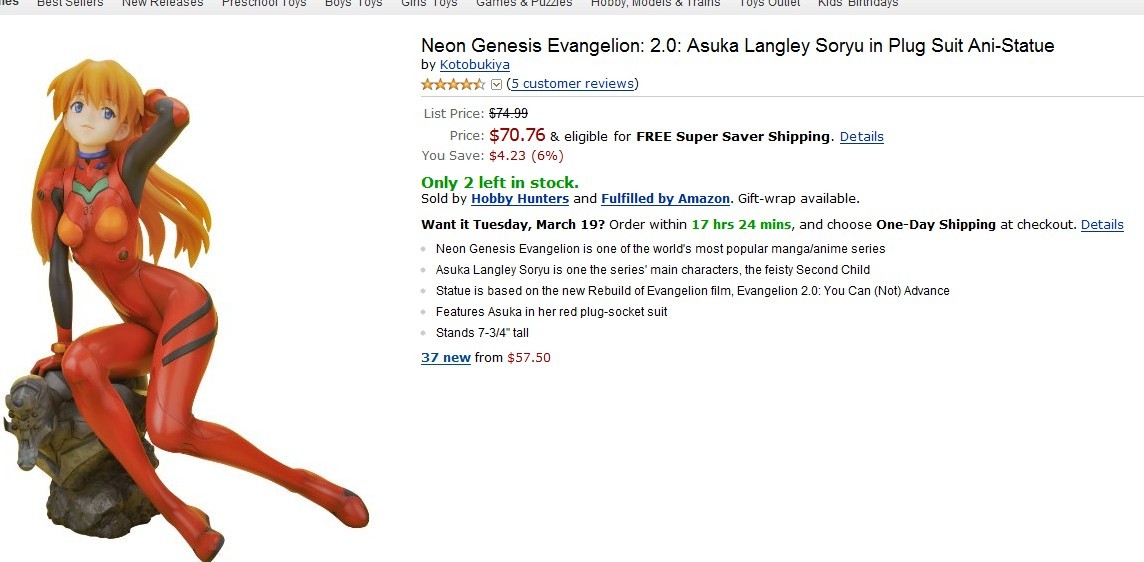Go to the Best Sellers tab
The width and height of the screenshot is (1144, 562).
(x=70, y=4)
